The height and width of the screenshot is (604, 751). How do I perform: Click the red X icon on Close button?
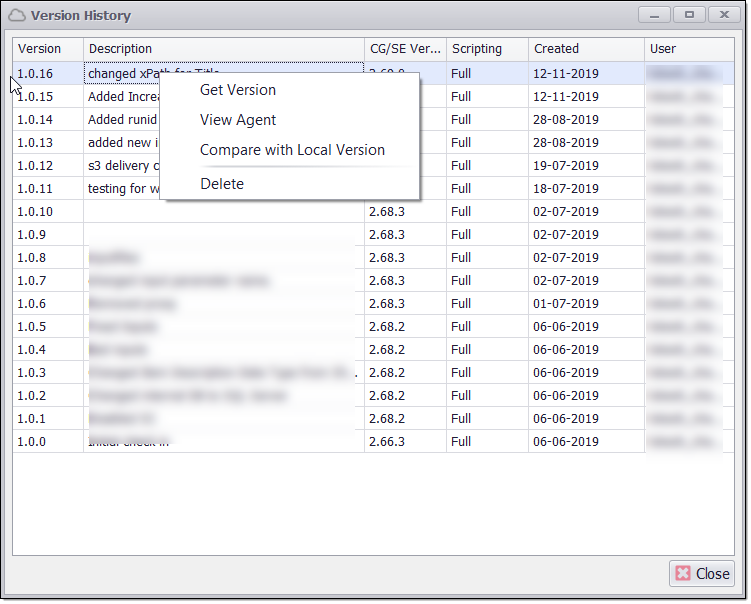(683, 574)
